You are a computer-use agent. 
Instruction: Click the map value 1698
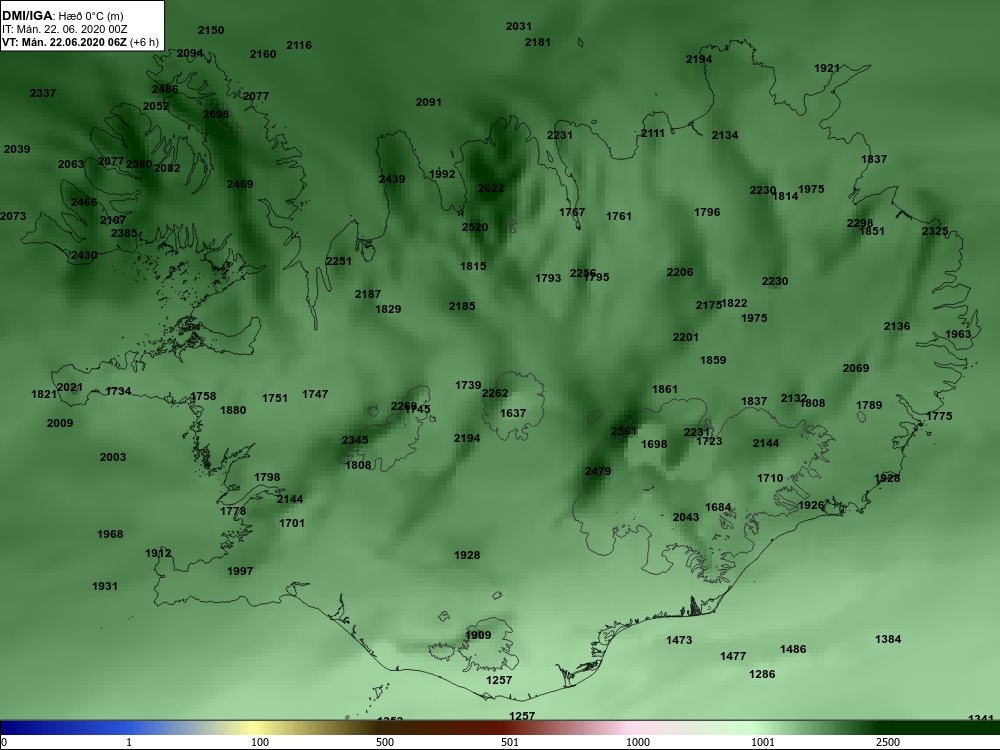click(x=654, y=445)
